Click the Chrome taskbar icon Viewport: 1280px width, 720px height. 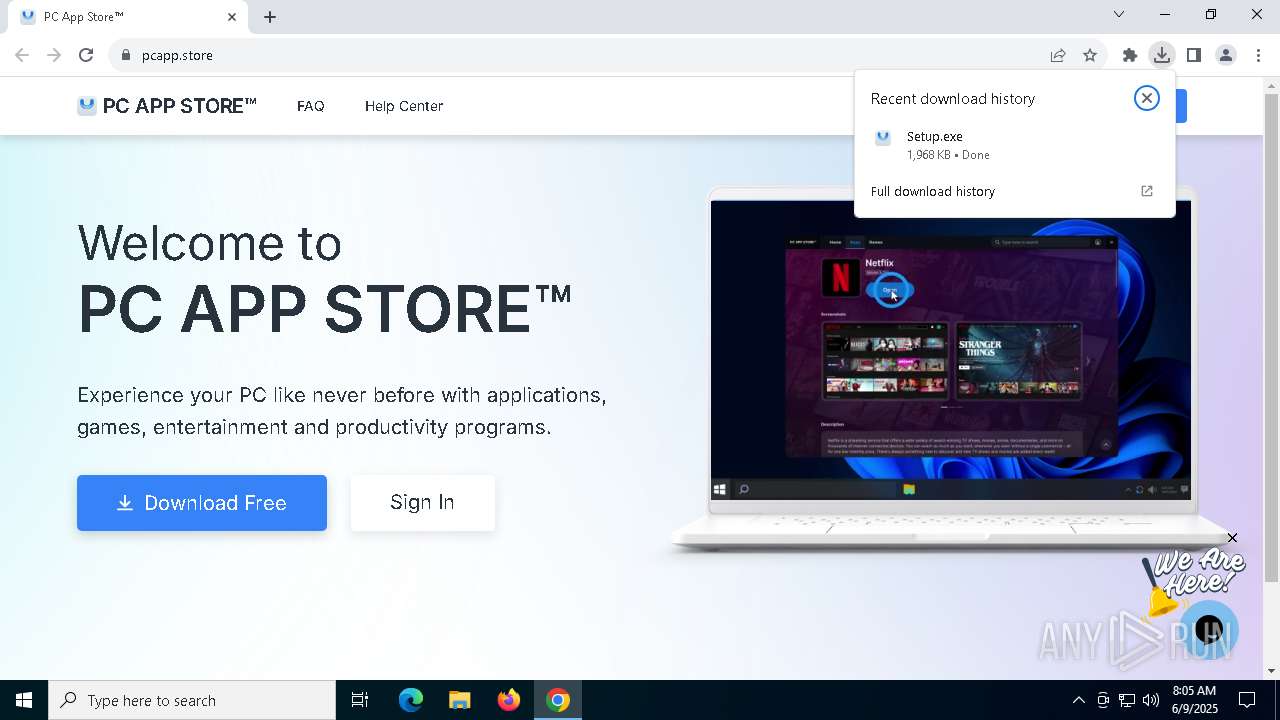tap(558, 700)
